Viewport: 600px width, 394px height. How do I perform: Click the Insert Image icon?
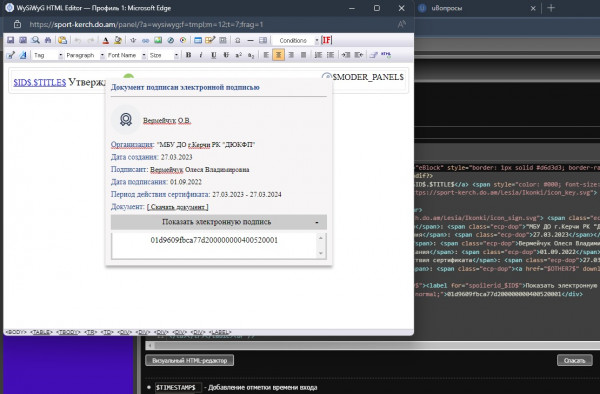[158, 40]
